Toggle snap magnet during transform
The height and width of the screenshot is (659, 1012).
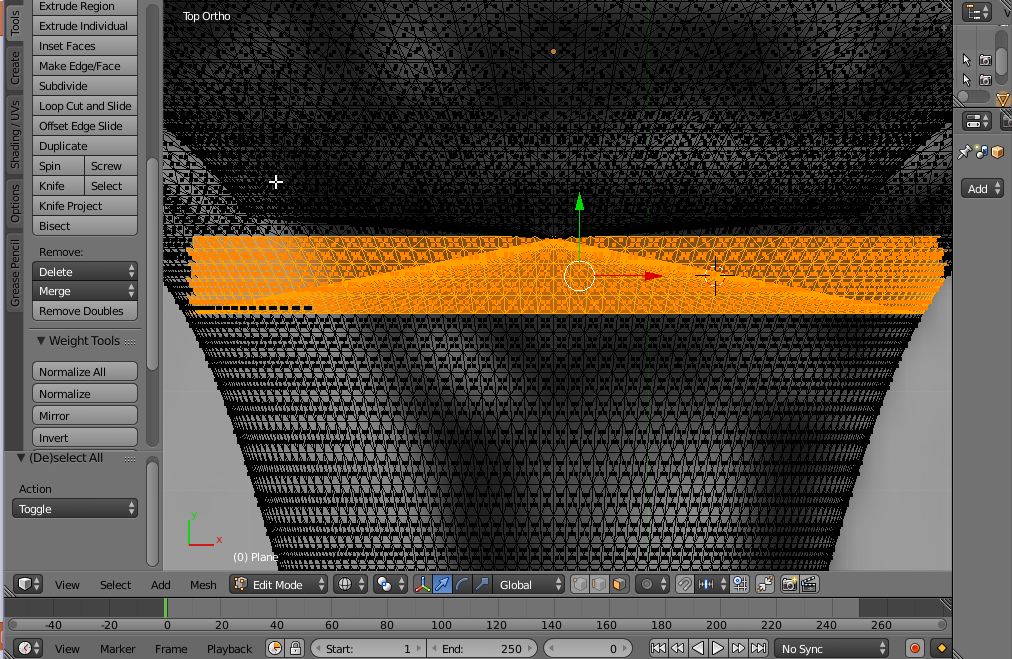[684, 584]
